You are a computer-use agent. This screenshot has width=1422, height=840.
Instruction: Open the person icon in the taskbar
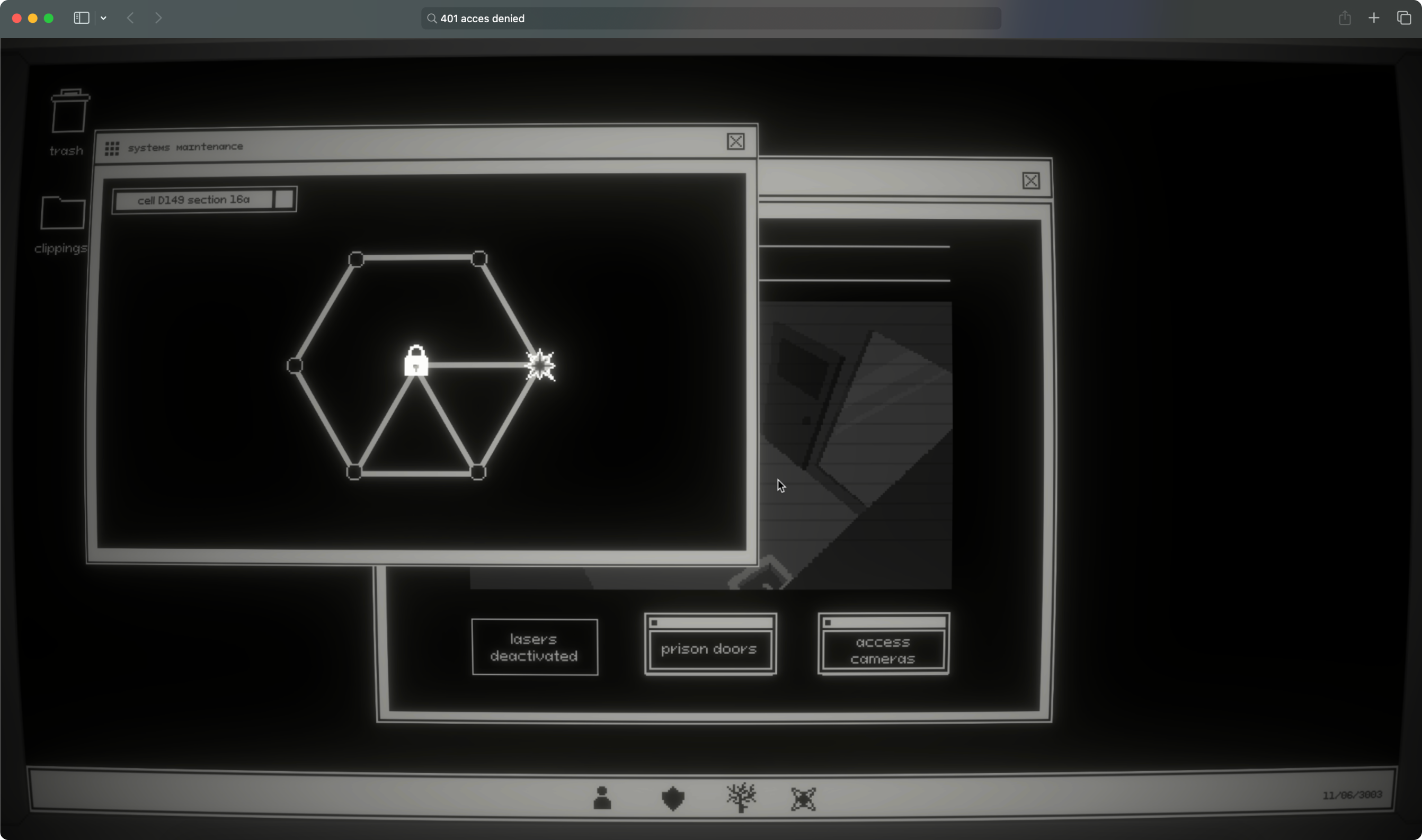pos(602,798)
